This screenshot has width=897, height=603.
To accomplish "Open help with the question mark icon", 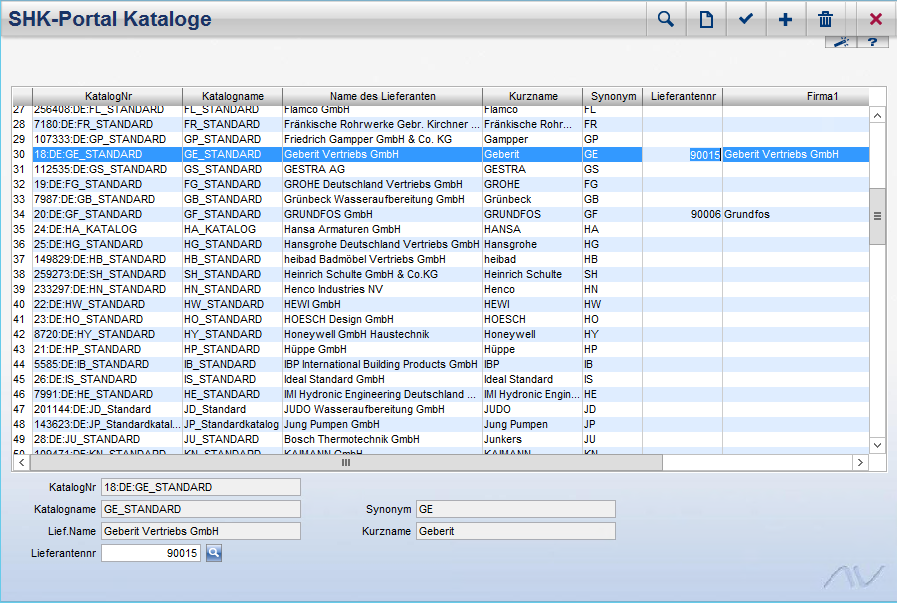I will 872,42.
